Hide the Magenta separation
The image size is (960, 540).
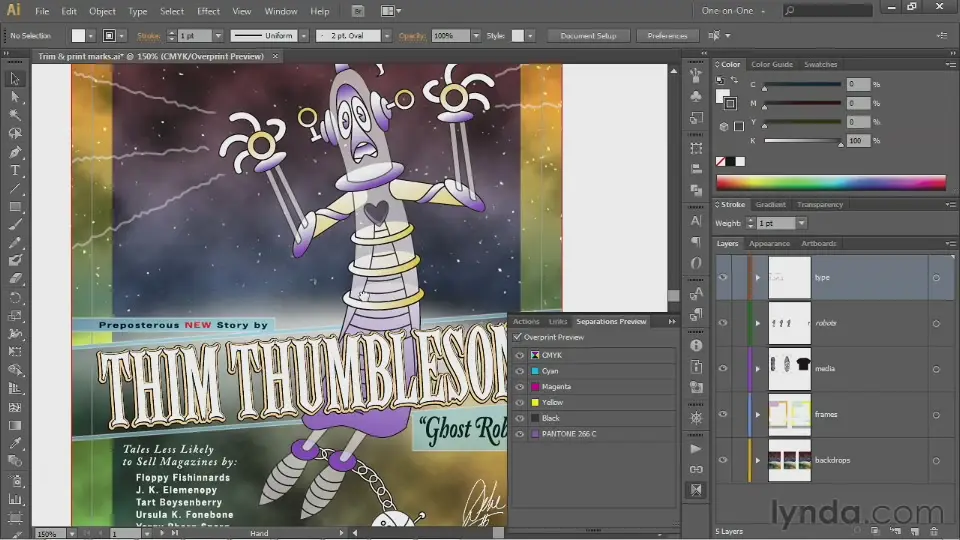coord(519,387)
